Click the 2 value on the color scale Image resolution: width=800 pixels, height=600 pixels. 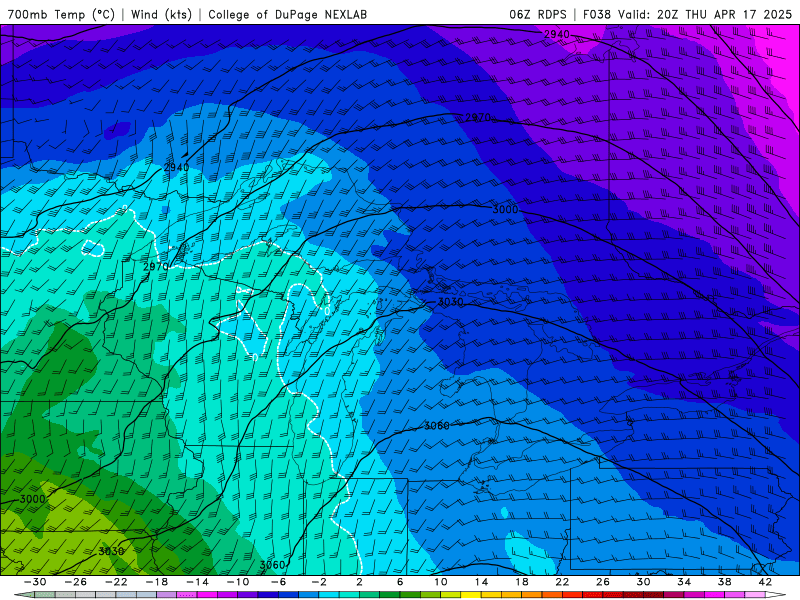click(x=360, y=582)
